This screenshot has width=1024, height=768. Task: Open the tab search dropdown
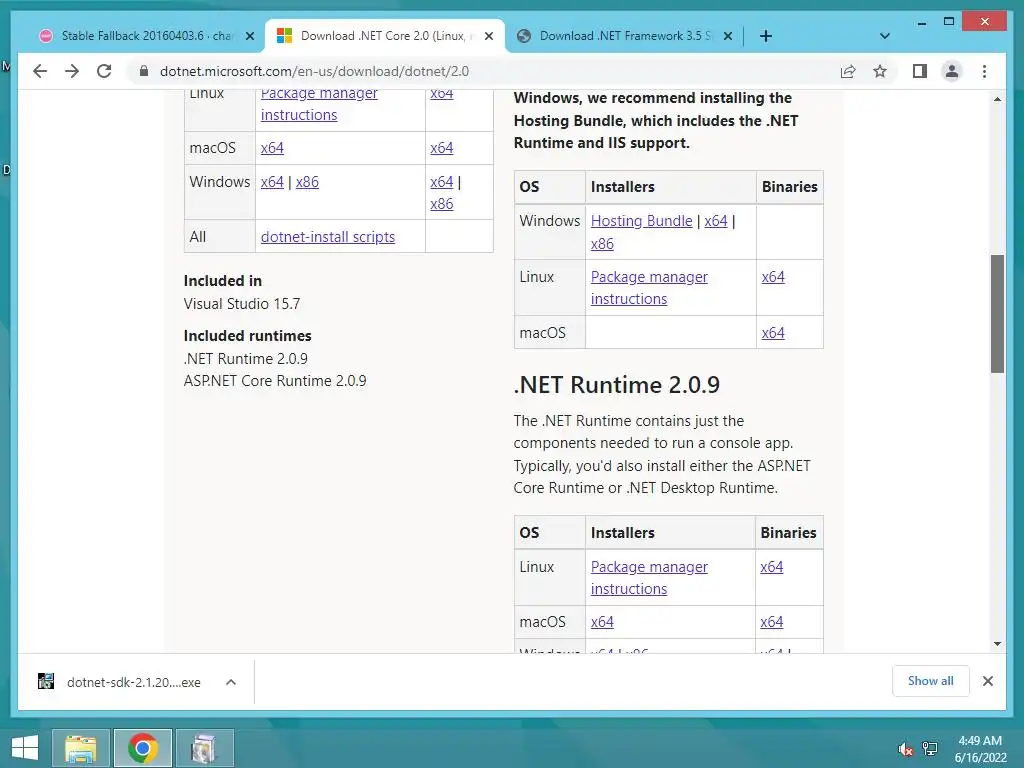point(885,36)
